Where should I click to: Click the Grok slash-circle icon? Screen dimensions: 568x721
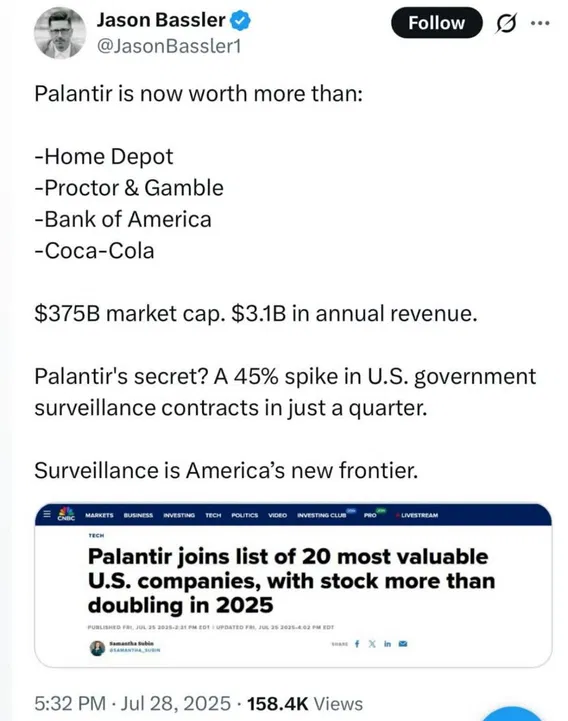[x=505, y=23]
